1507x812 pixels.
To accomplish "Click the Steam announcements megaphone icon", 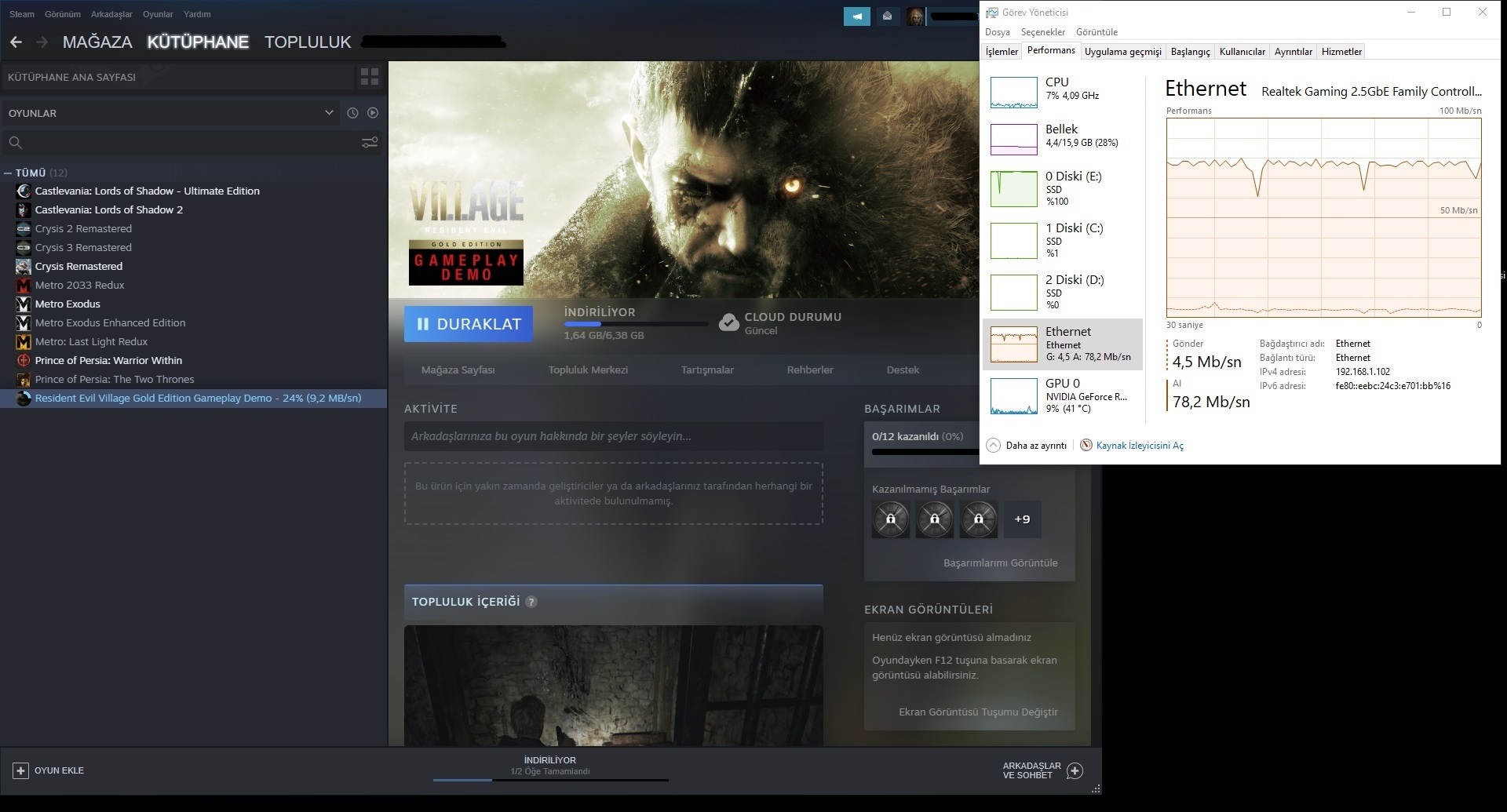I will (x=856, y=16).
